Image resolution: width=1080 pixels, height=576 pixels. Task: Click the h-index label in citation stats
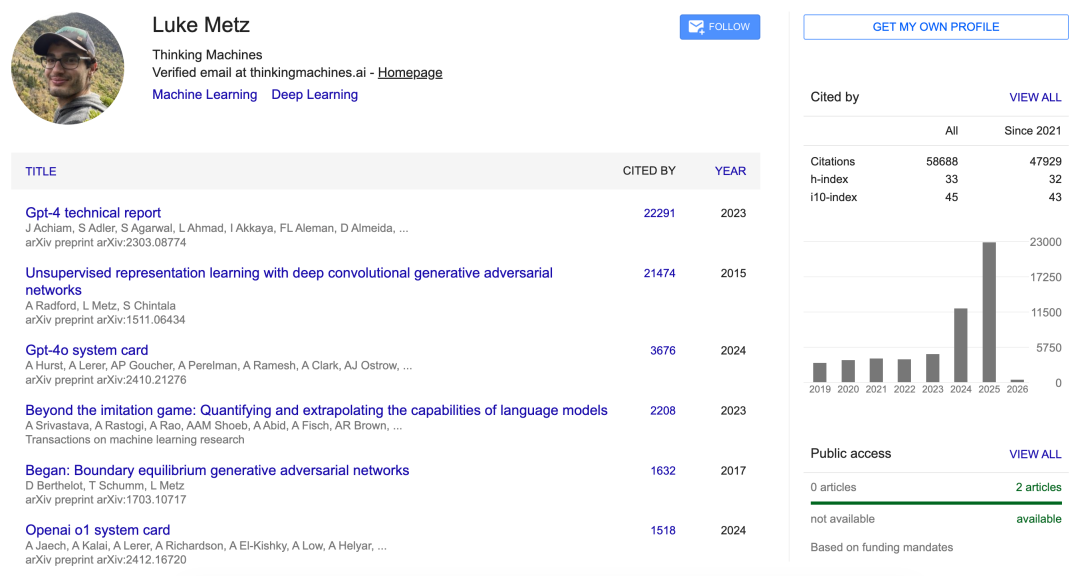click(829, 179)
